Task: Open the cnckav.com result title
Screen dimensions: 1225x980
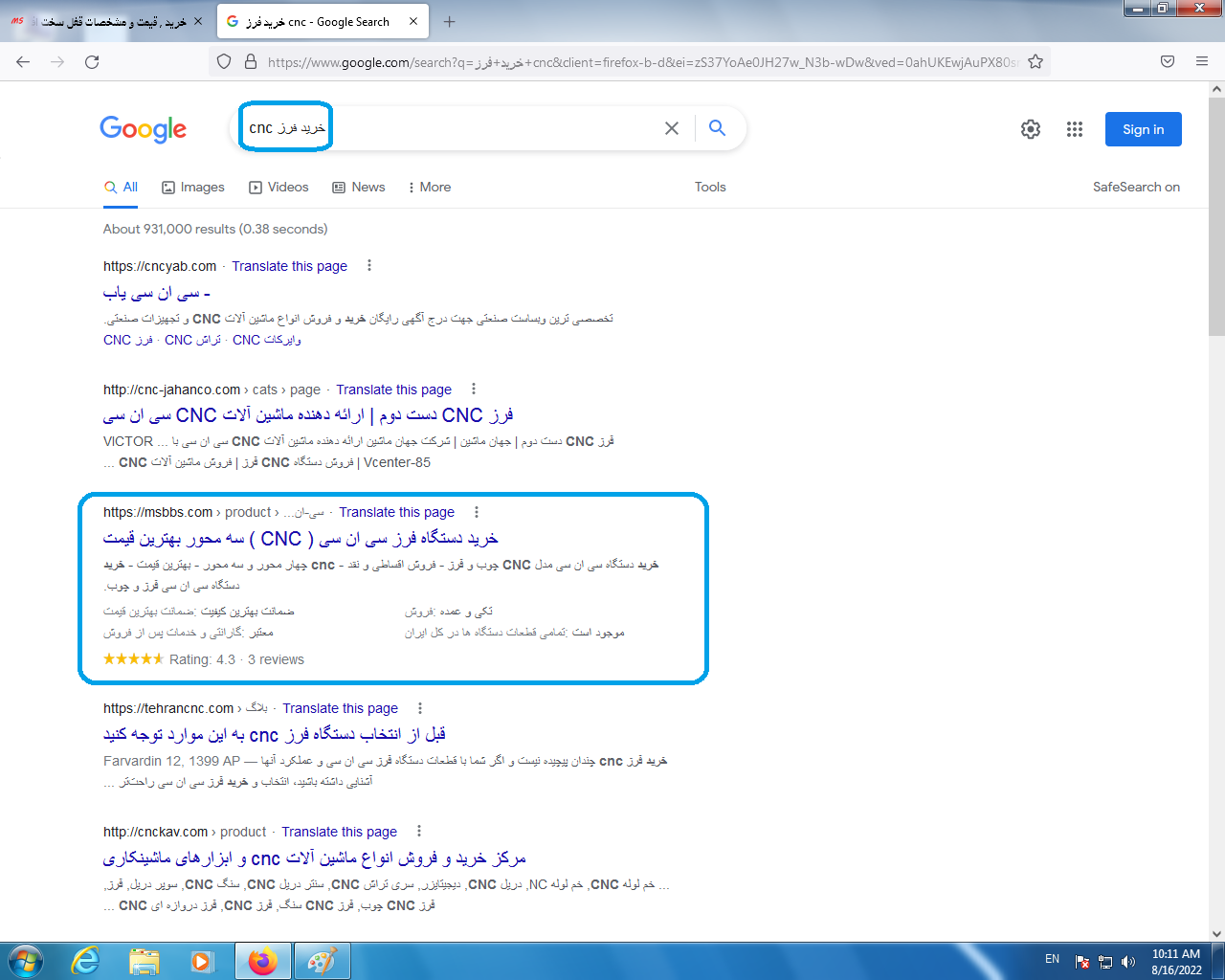Action: coord(315,858)
